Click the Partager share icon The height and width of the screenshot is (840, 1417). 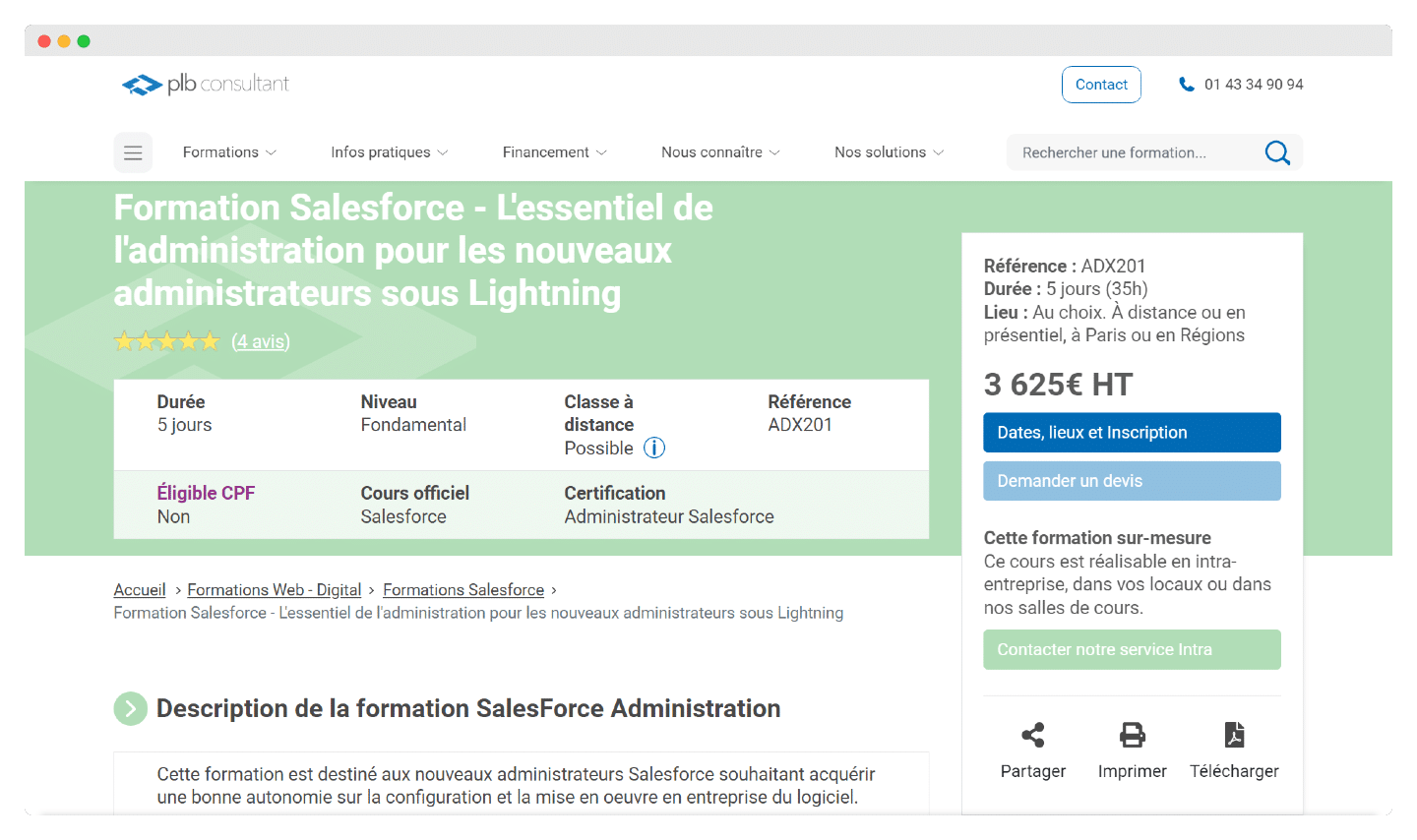click(x=1033, y=735)
